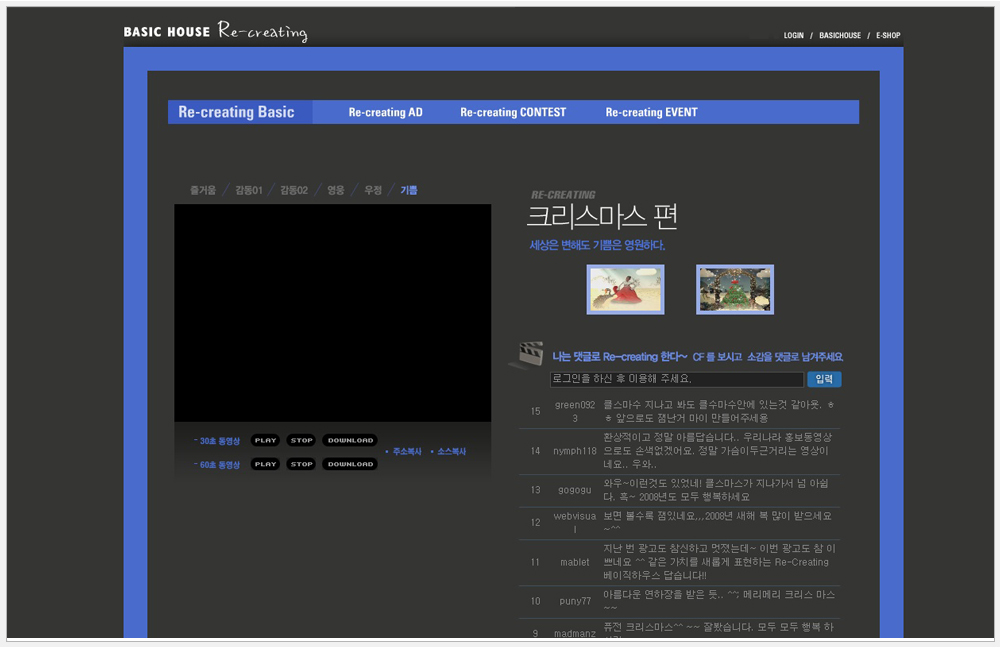Download the 60초 동영상 video

tap(350, 464)
